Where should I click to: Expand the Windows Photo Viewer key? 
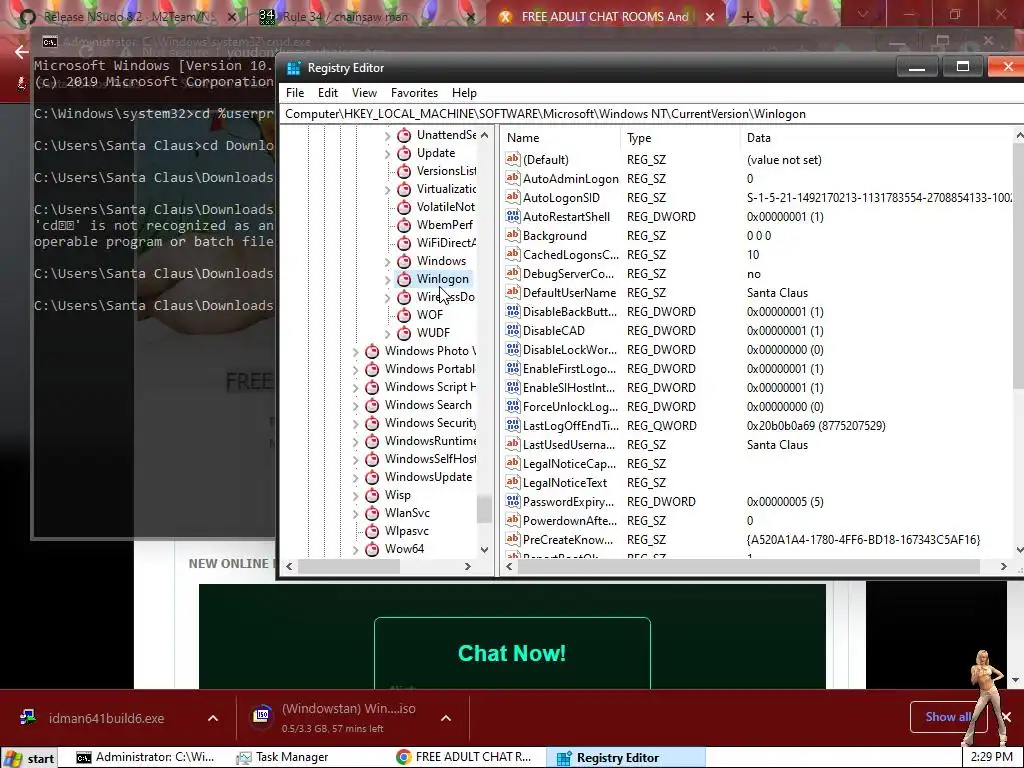click(355, 351)
